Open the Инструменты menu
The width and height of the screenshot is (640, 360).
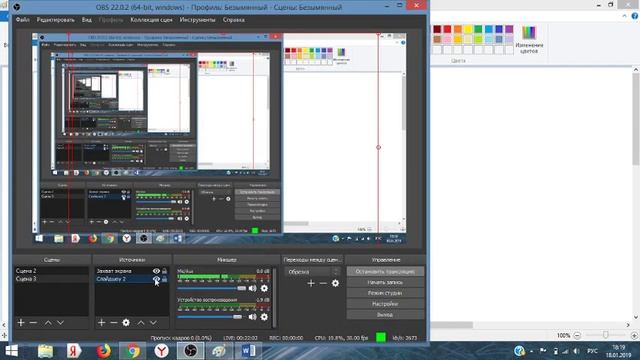coord(198,20)
